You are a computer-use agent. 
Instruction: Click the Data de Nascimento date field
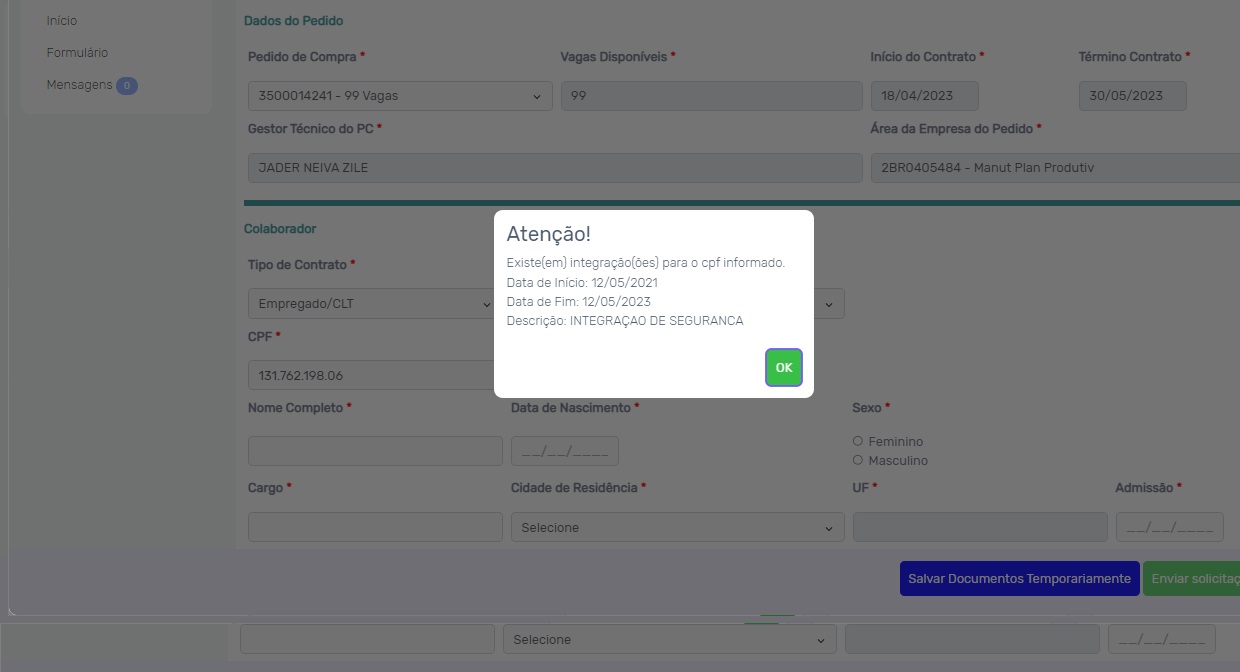pyautogui.click(x=564, y=451)
